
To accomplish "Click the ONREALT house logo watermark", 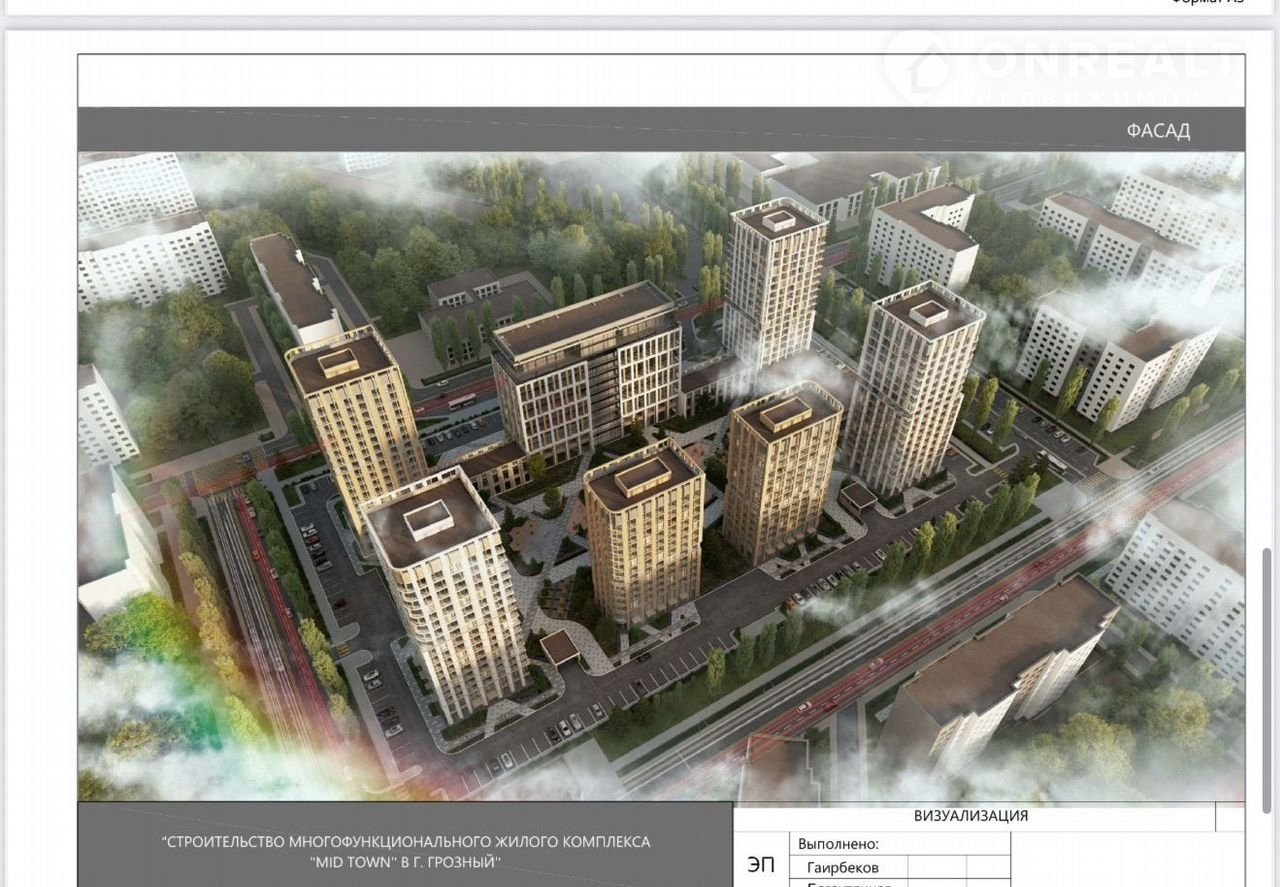I will click(918, 68).
